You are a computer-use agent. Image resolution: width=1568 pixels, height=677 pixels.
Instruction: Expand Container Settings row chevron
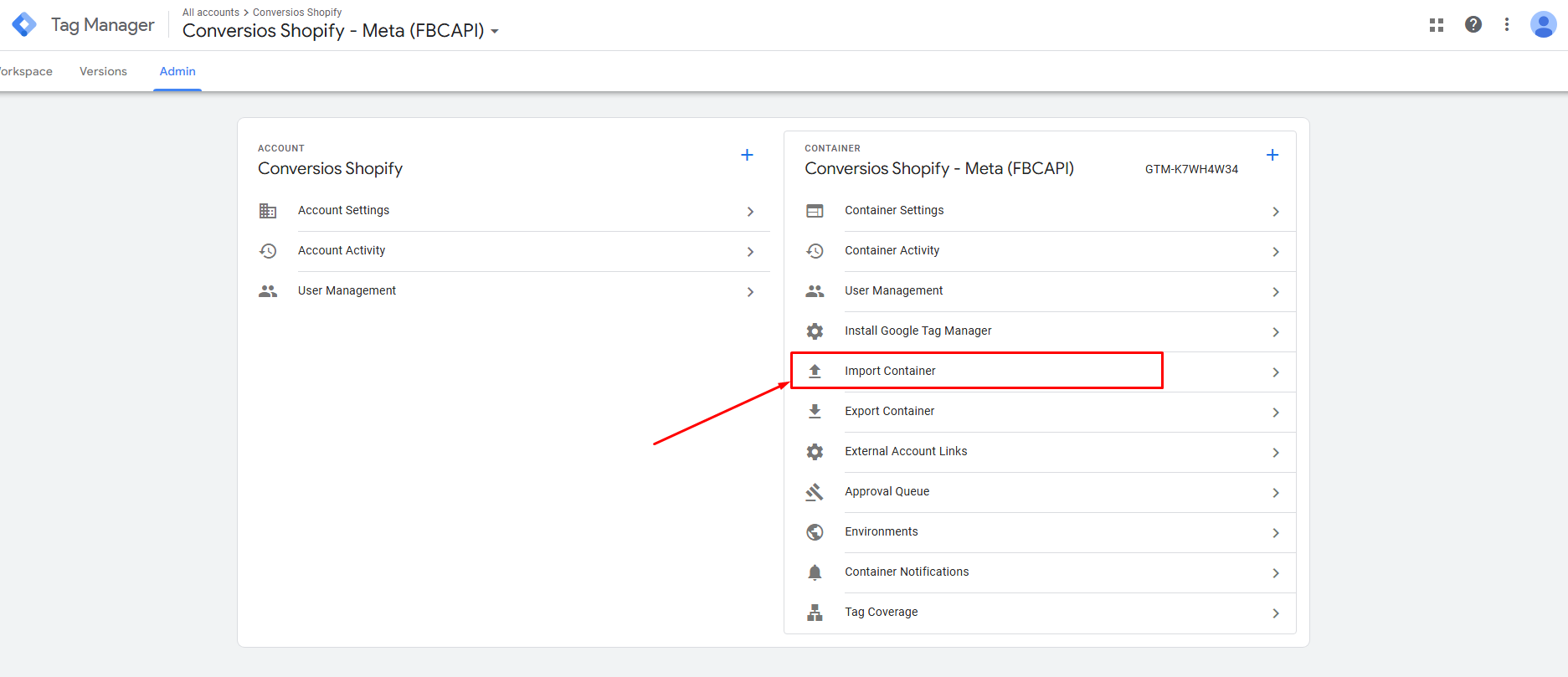[1276, 212]
